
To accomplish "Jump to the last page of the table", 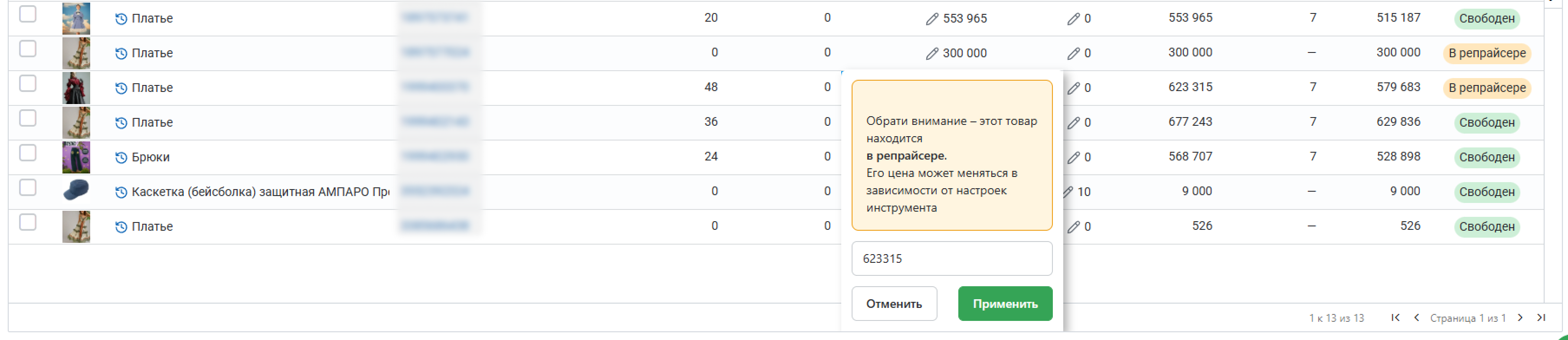I will tap(1541, 317).
